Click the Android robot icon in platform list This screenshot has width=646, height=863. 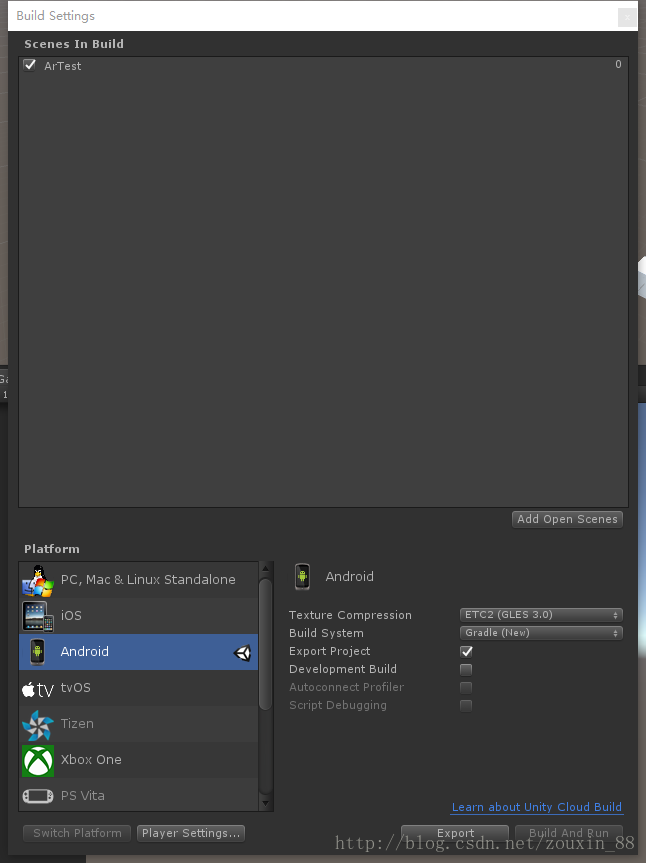click(x=37, y=652)
